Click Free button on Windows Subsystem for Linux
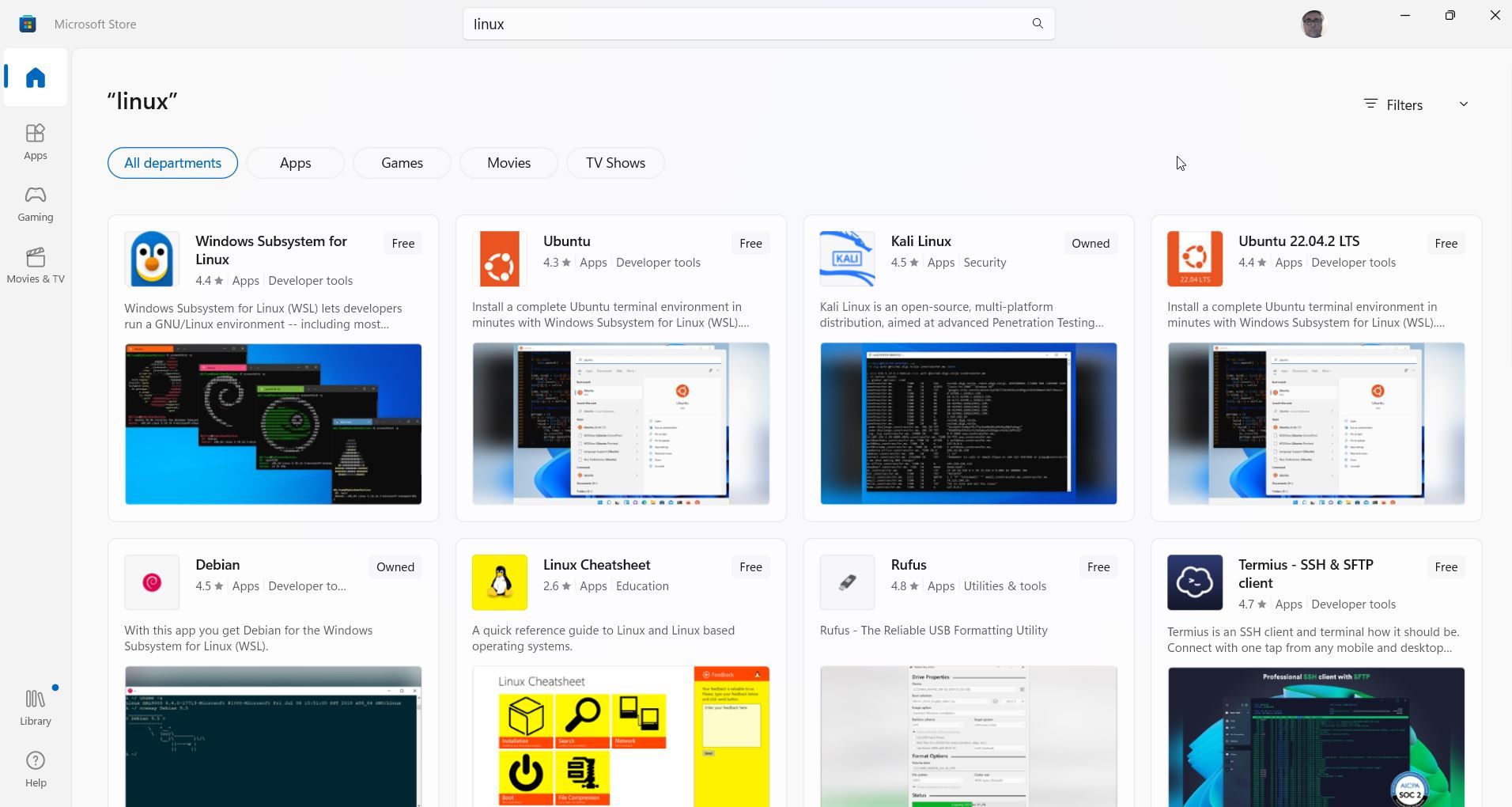Viewport: 1512px width, 807px height. (x=403, y=244)
